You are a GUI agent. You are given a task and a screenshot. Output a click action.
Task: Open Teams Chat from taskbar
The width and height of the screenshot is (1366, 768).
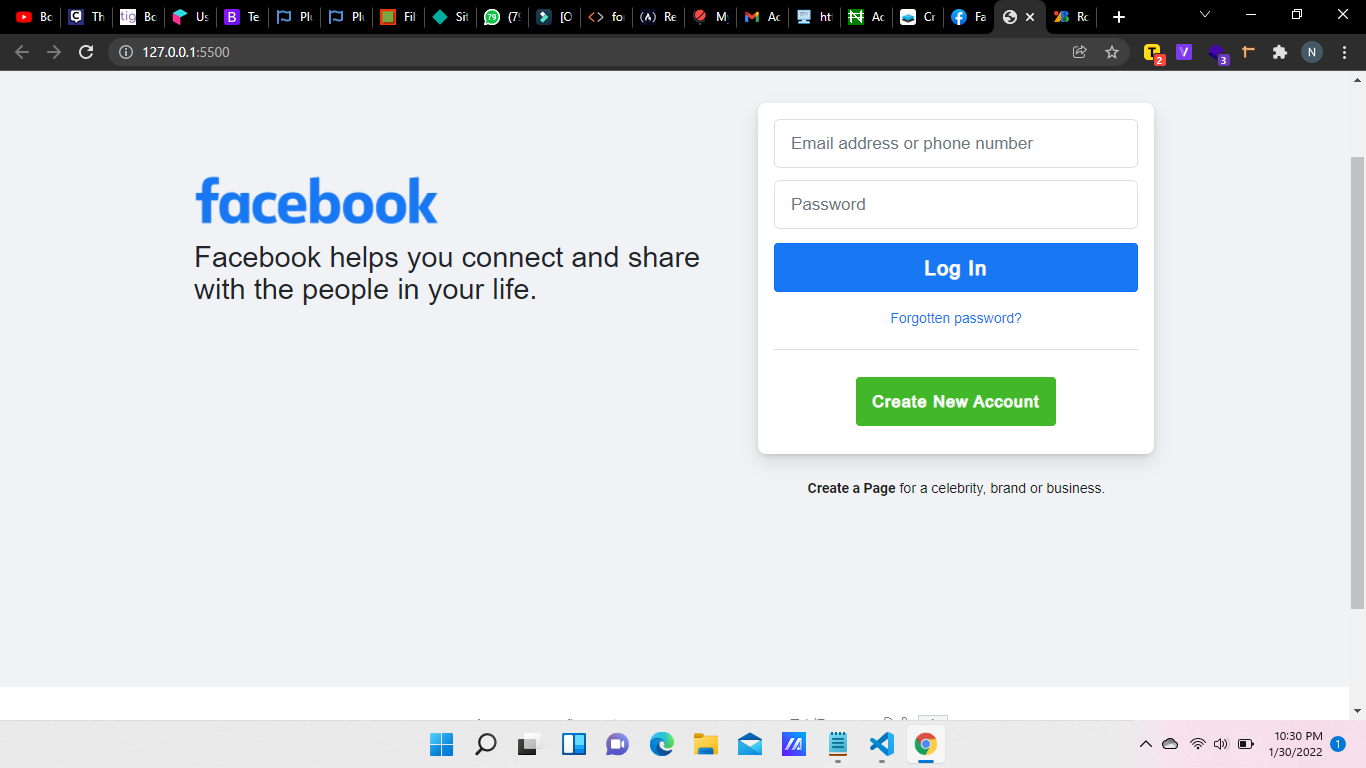(x=617, y=744)
